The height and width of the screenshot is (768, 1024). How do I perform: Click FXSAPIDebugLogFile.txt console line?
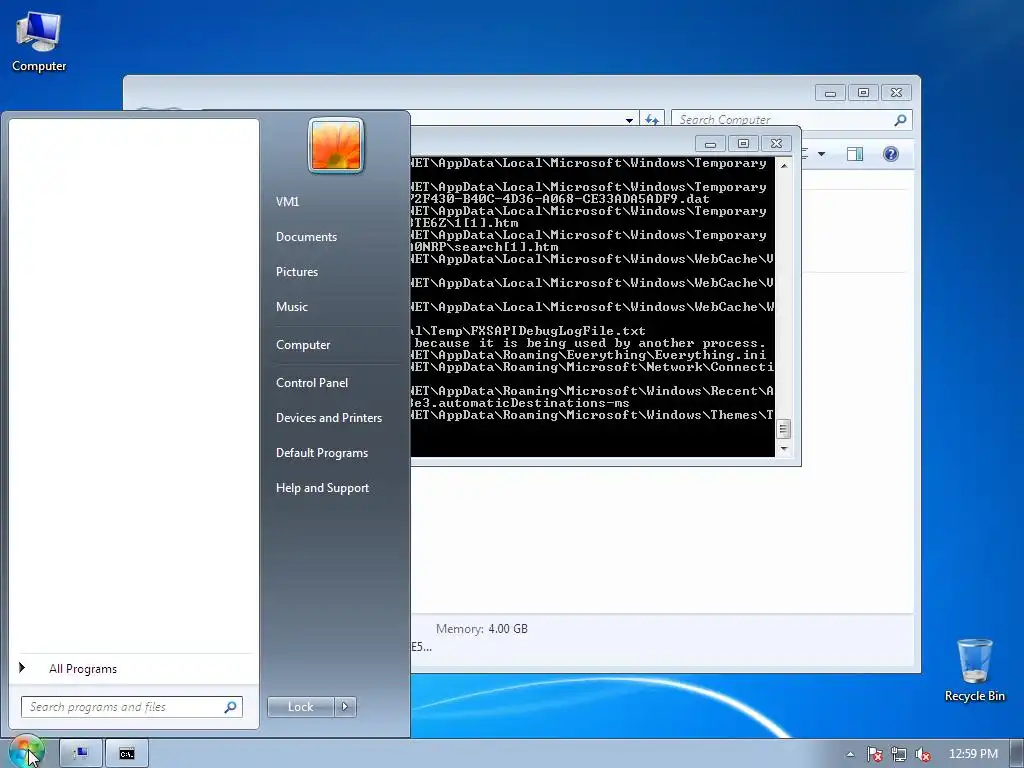click(529, 331)
